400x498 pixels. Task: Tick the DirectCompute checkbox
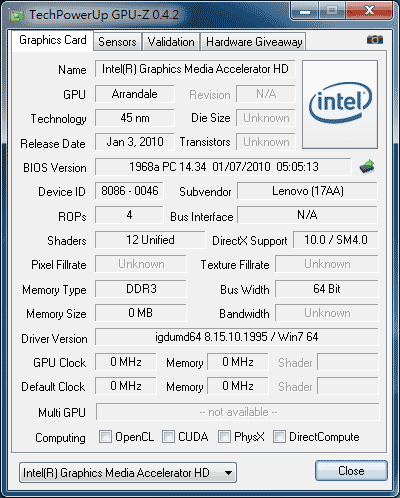pyautogui.click(x=279, y=436)
